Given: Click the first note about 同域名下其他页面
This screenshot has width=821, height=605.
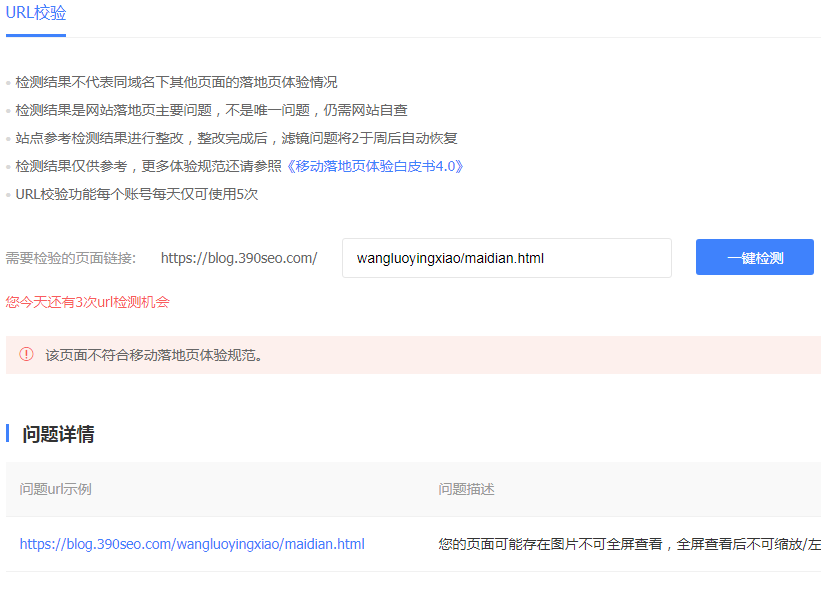Looking at the screenshot, I should pyautogui.click(x=176, y=82).
